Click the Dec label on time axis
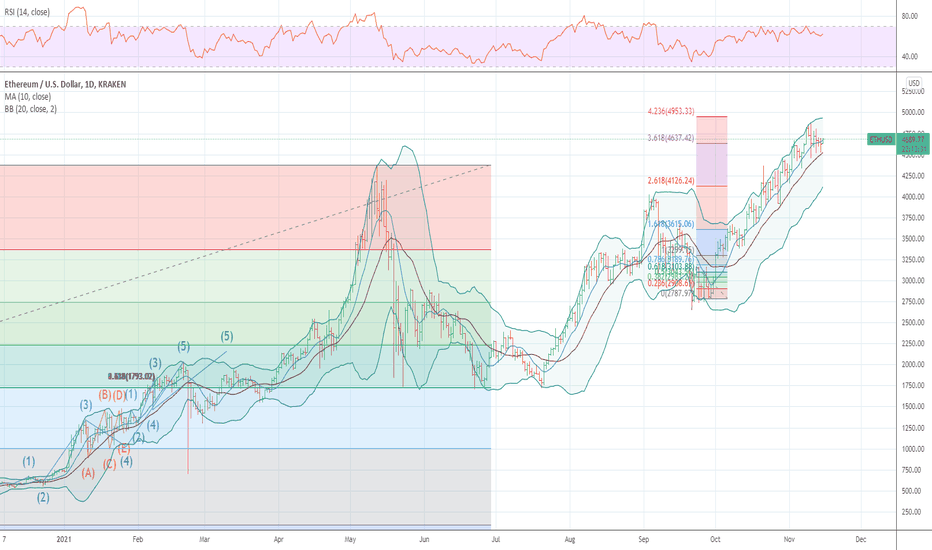Viewport: 932px width, 550px height. tap(861, 540)
